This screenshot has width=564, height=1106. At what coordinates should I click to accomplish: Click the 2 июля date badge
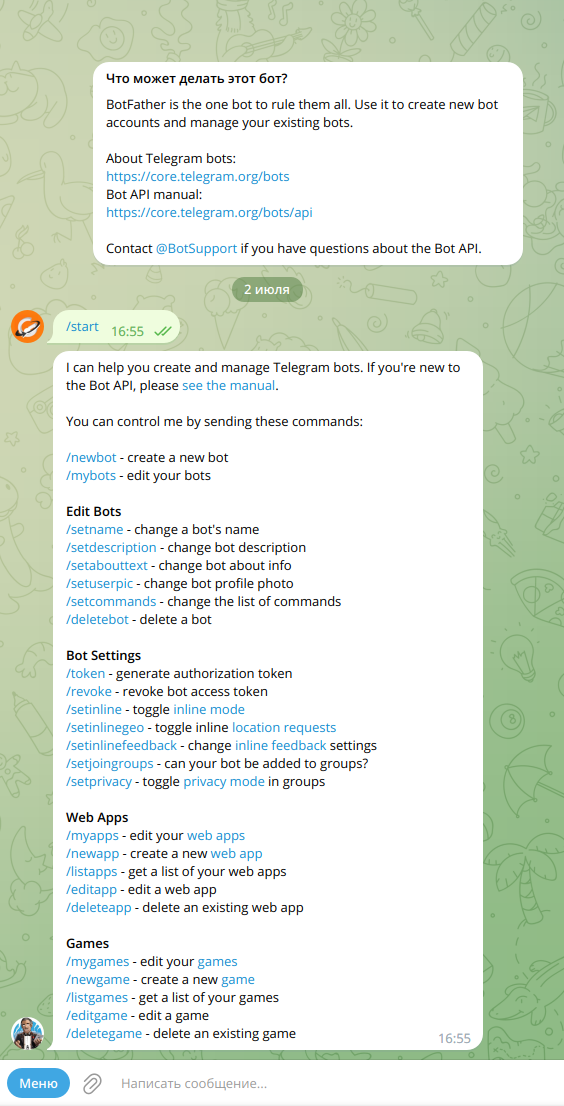click(x=267, y=289)
